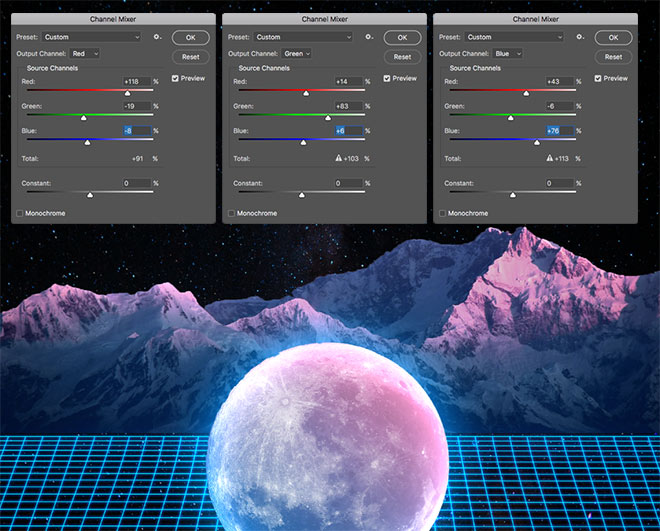660x531 pixels.
Task: Click Source Channels label in Green output dialog
Action: click(264, 68)
